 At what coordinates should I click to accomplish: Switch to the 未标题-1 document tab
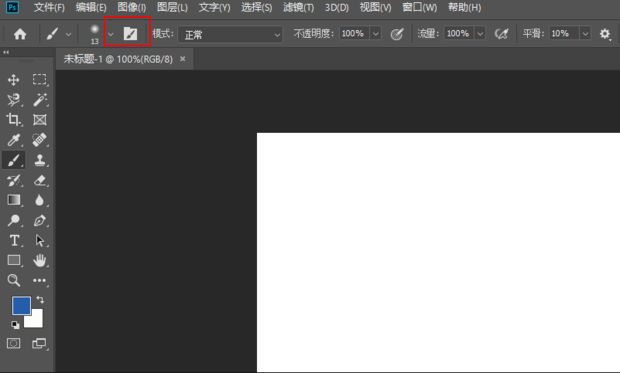pyautogui.click(x=118, y=59)
